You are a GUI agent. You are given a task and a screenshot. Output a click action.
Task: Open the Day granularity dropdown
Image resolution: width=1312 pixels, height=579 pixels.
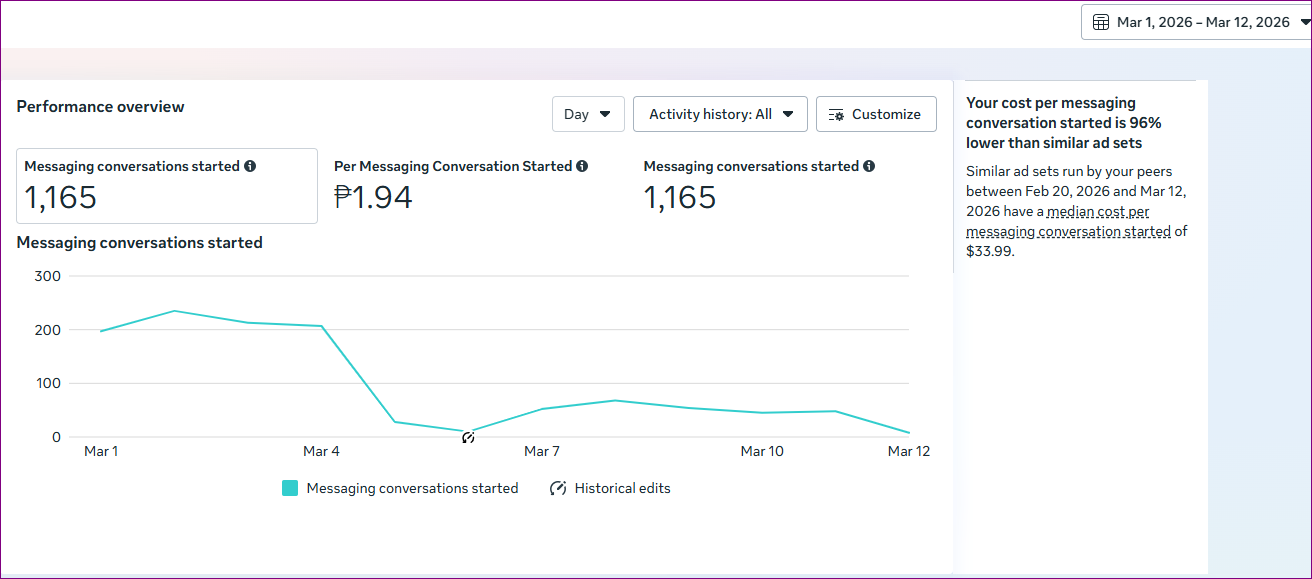coord(588,114)
